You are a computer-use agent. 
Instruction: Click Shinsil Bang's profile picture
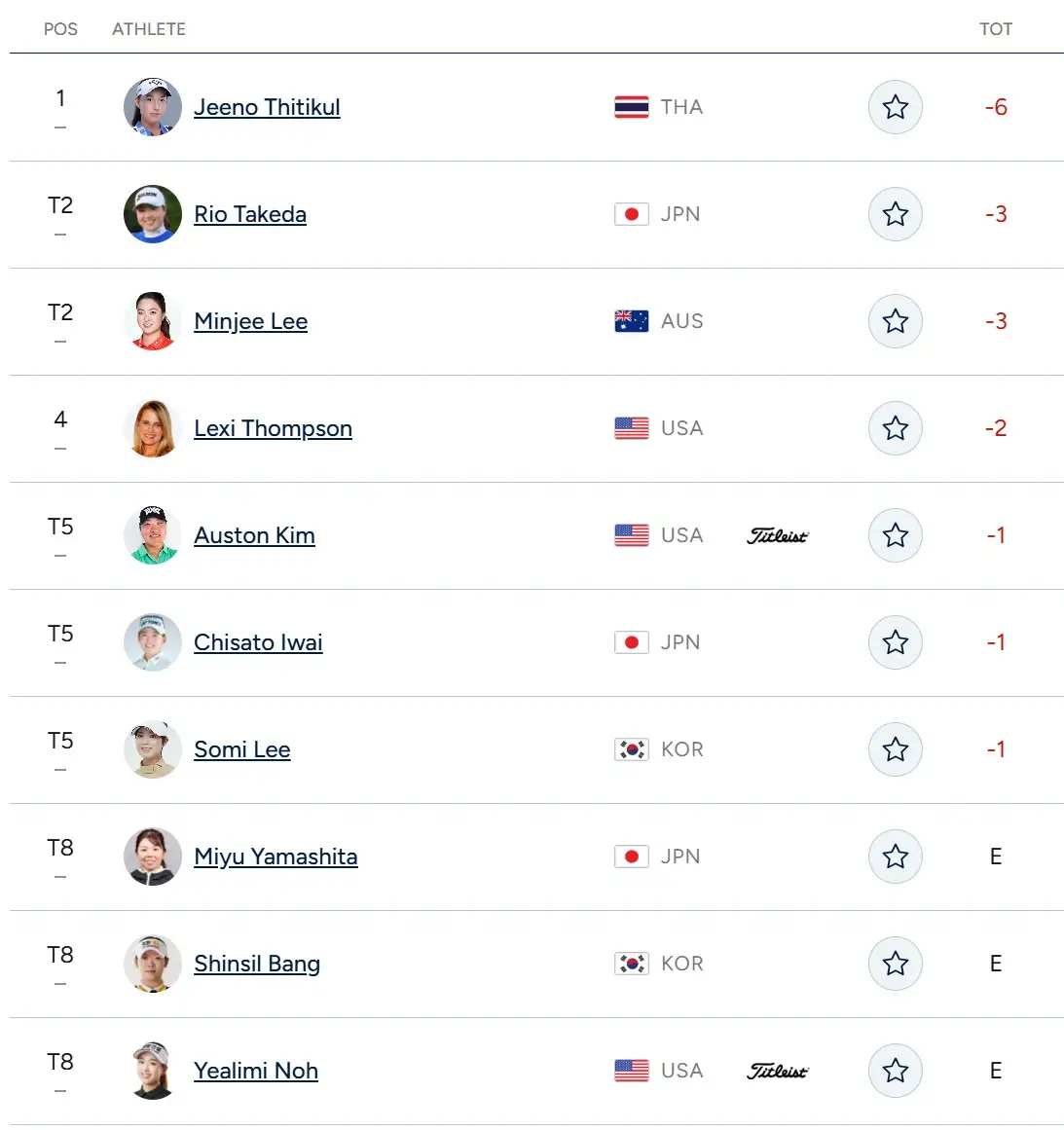click(152, 964)
